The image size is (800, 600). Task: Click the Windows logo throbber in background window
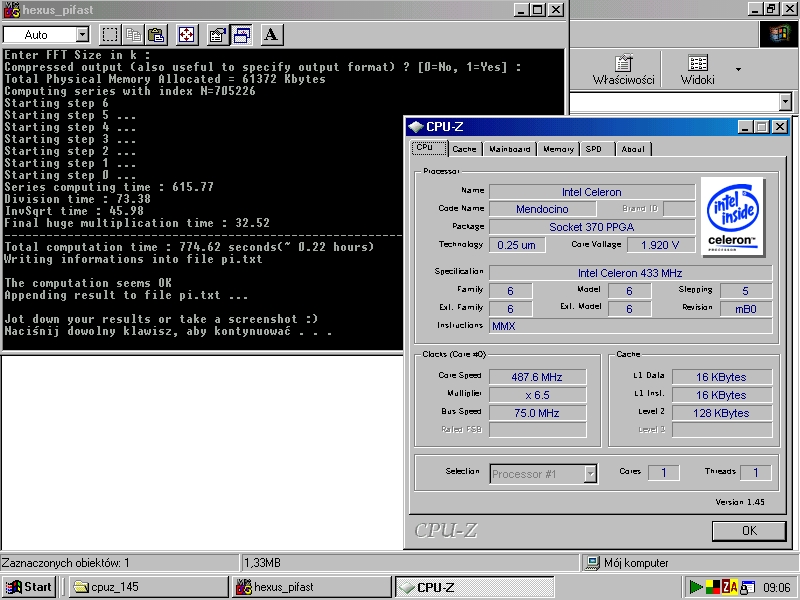pos(778,35)
